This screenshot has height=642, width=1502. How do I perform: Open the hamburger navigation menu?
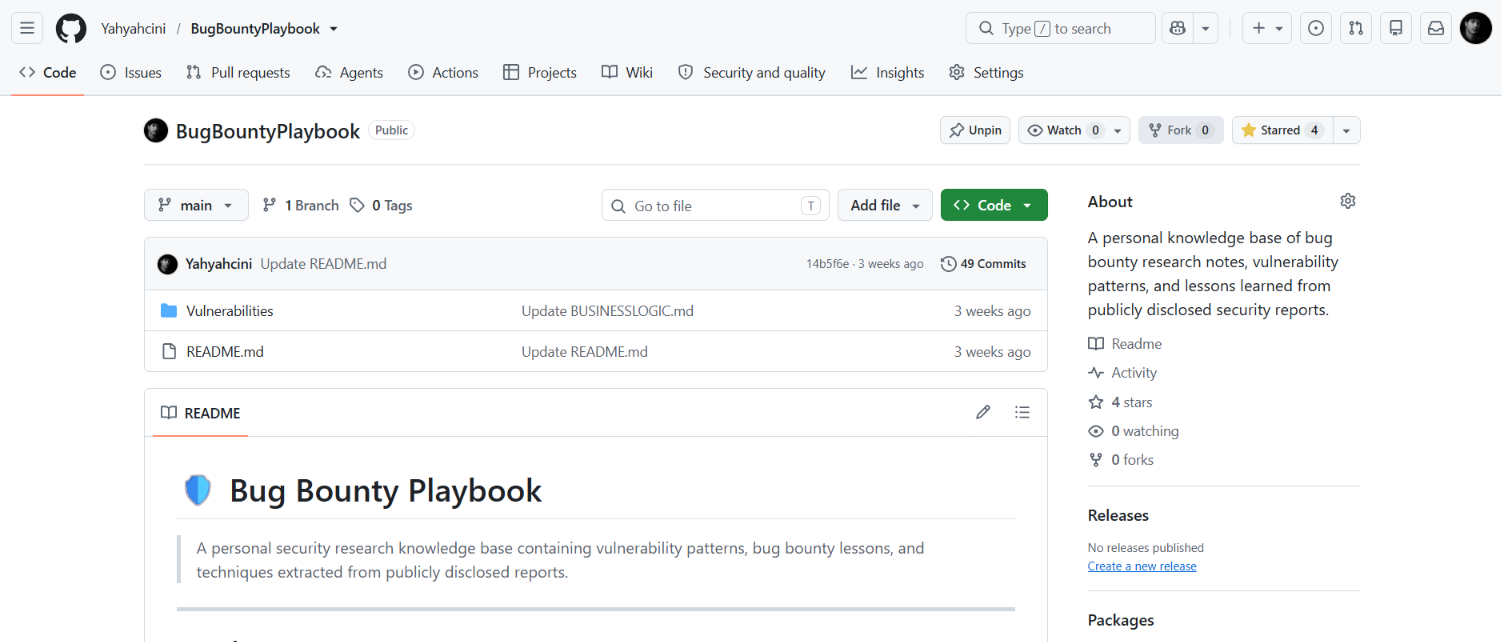tap(27, 28)
